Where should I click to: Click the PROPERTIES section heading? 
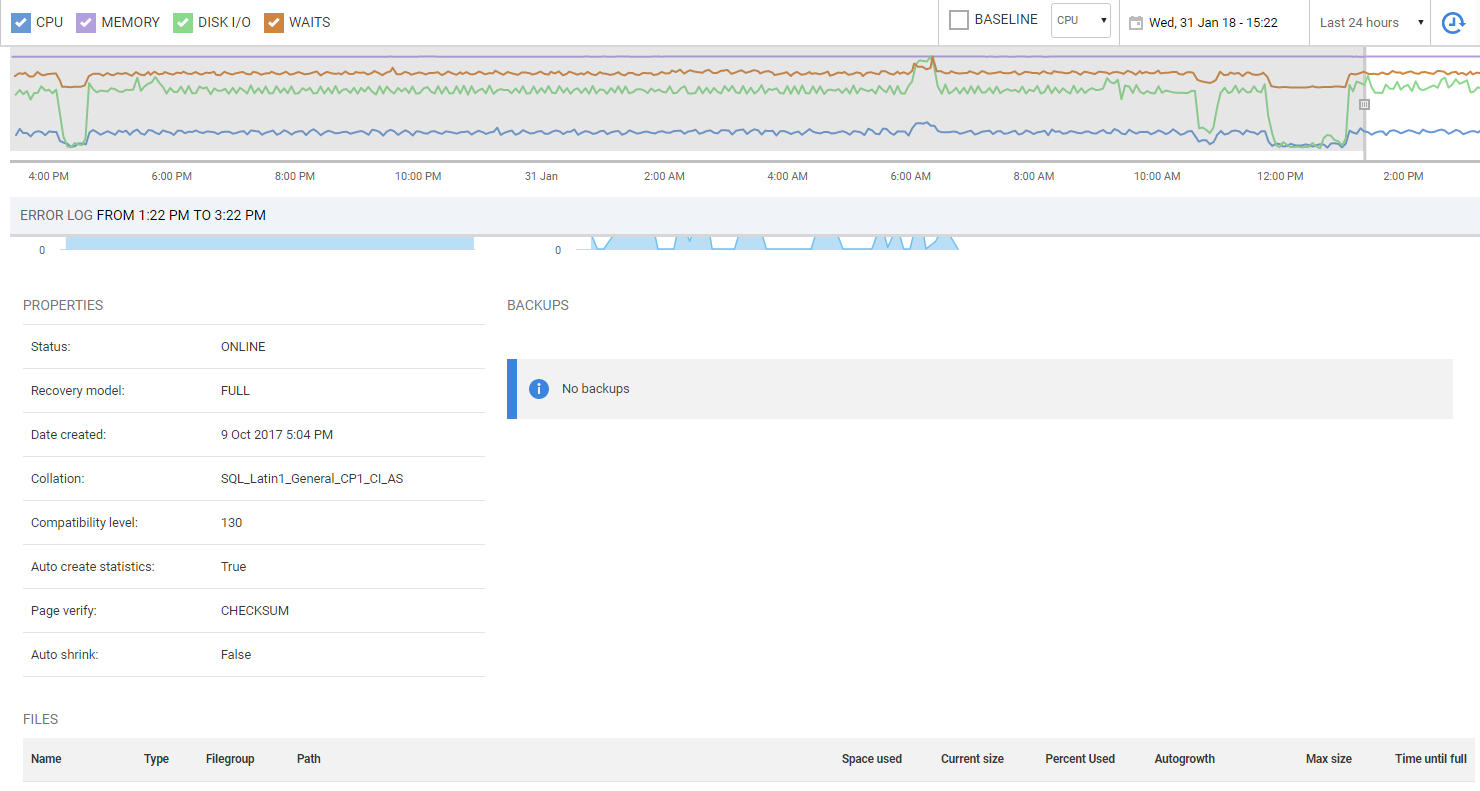(x=63, y=306)
